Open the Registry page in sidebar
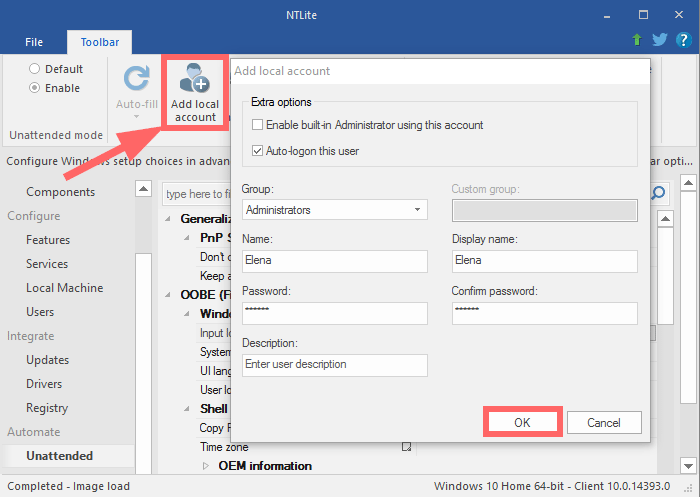 [x=47, y=408]
